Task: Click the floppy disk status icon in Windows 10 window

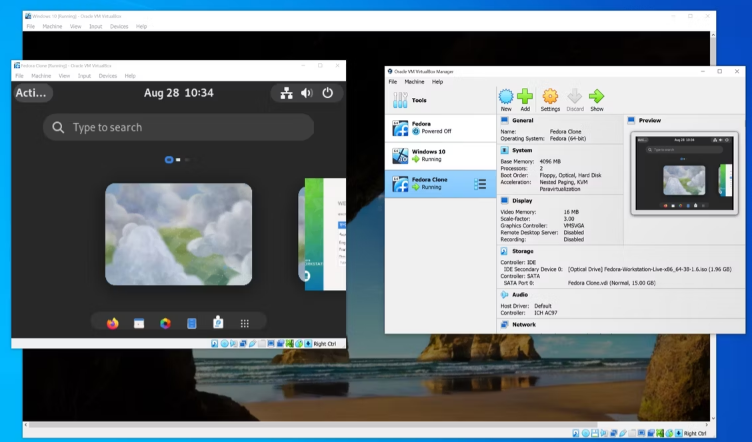Action: click(595, 433)
